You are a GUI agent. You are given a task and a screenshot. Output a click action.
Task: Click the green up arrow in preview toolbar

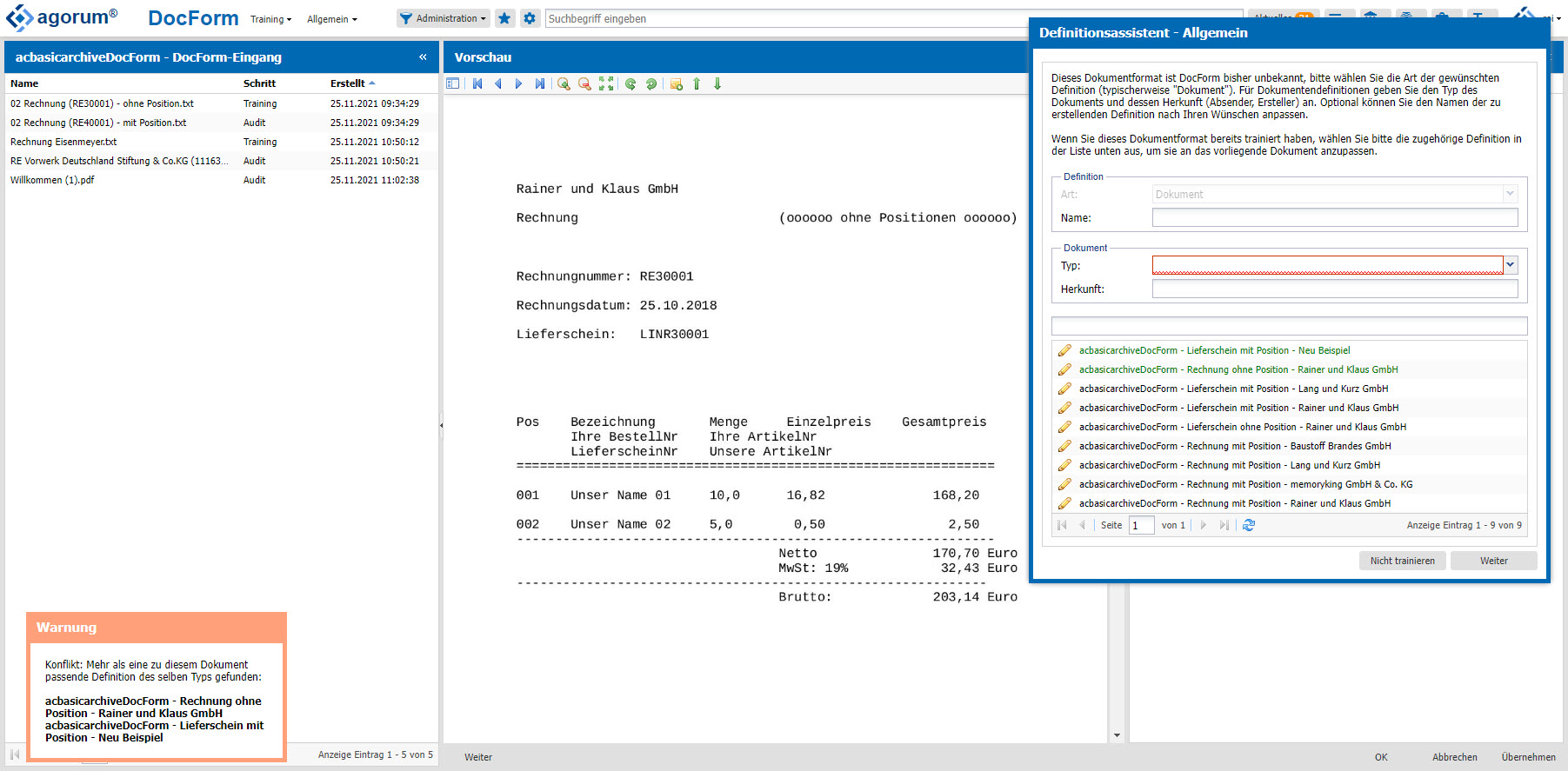pos(697,83)
